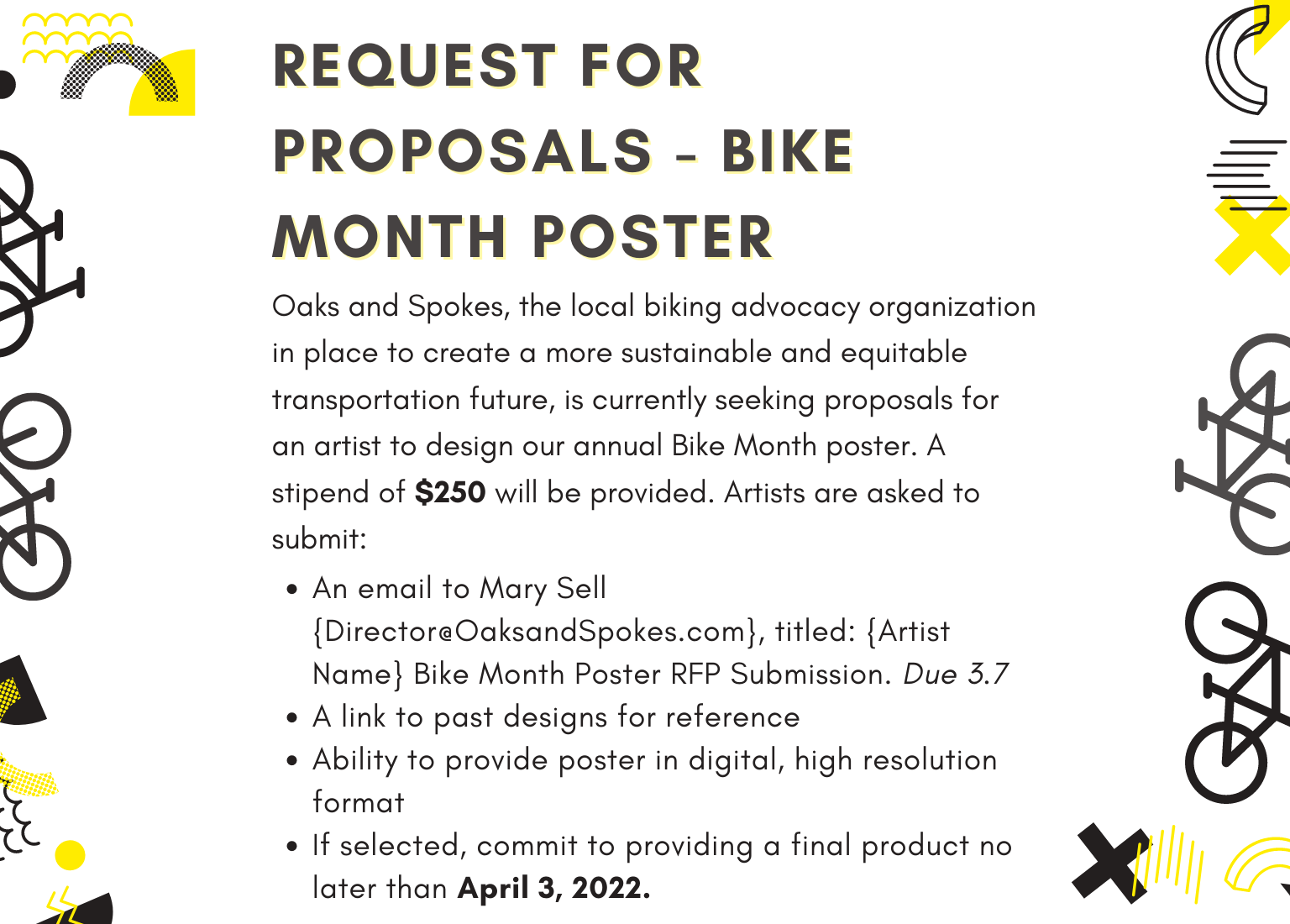Click the bold $250 stipend amount
1290x924 pixels.
click(x=450, y=492)
